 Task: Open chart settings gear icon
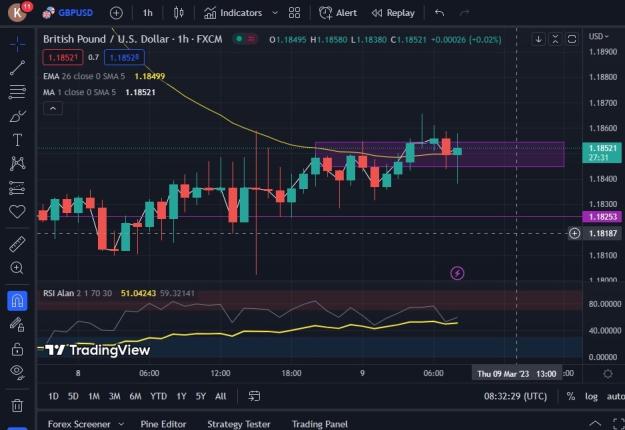(x=607, y=374)
